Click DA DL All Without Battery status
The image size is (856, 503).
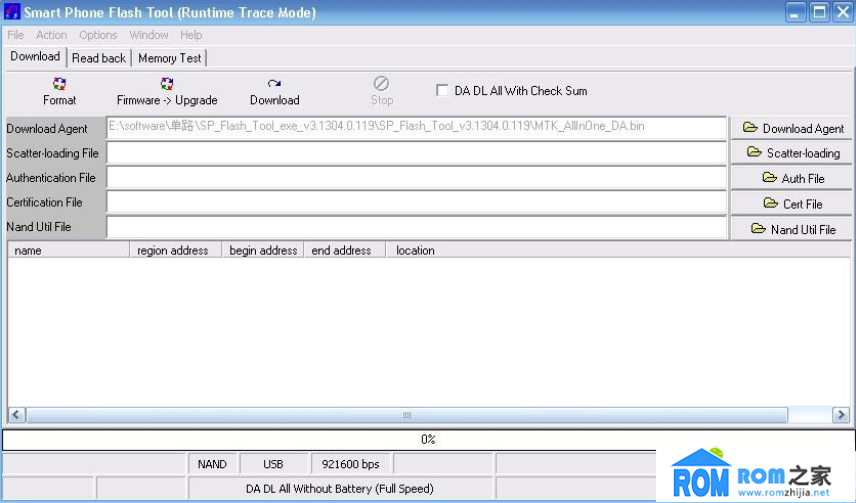point(340,488)
